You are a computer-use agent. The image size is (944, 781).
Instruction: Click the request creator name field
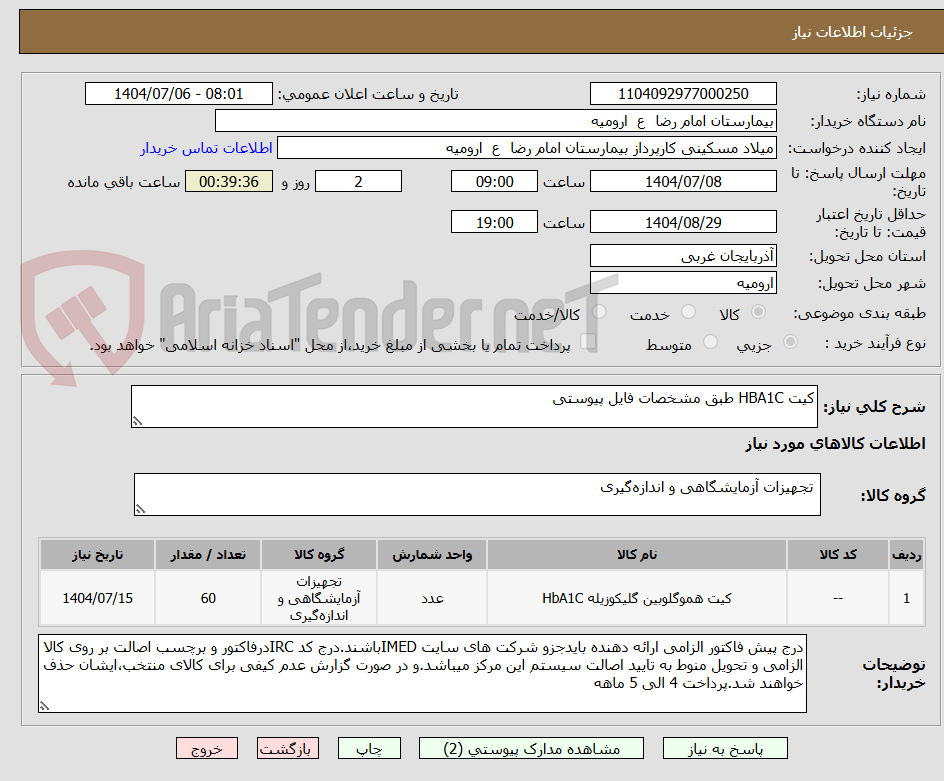(x=527, y=148)
